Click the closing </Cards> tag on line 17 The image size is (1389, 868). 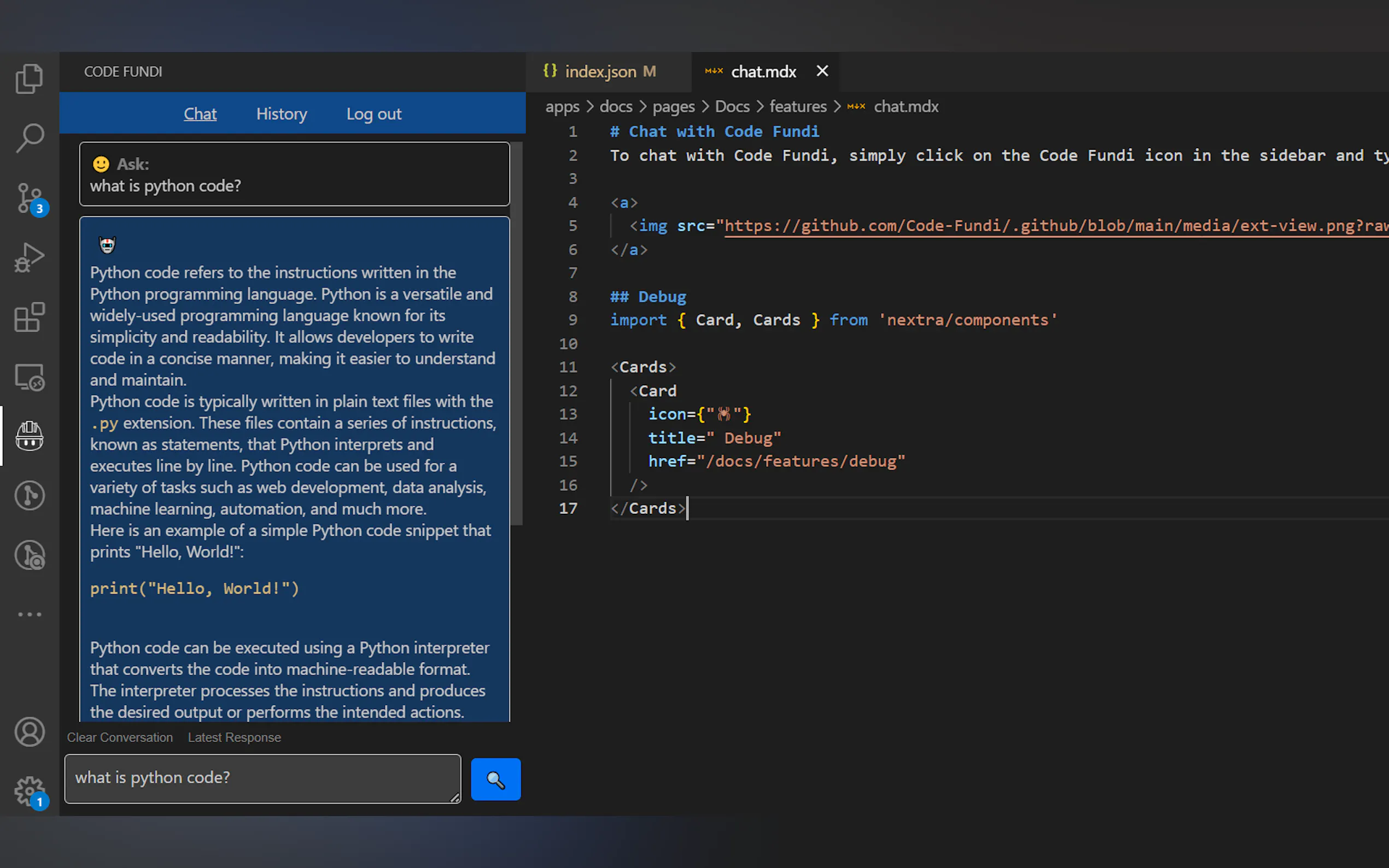click(x=647, y=509)
